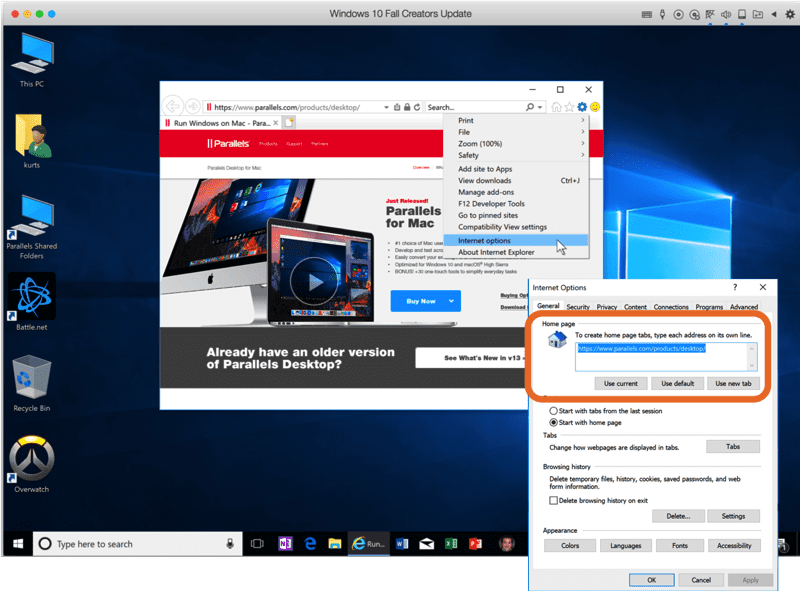Click the IE Tools gear icon

(x=582, y=107)
